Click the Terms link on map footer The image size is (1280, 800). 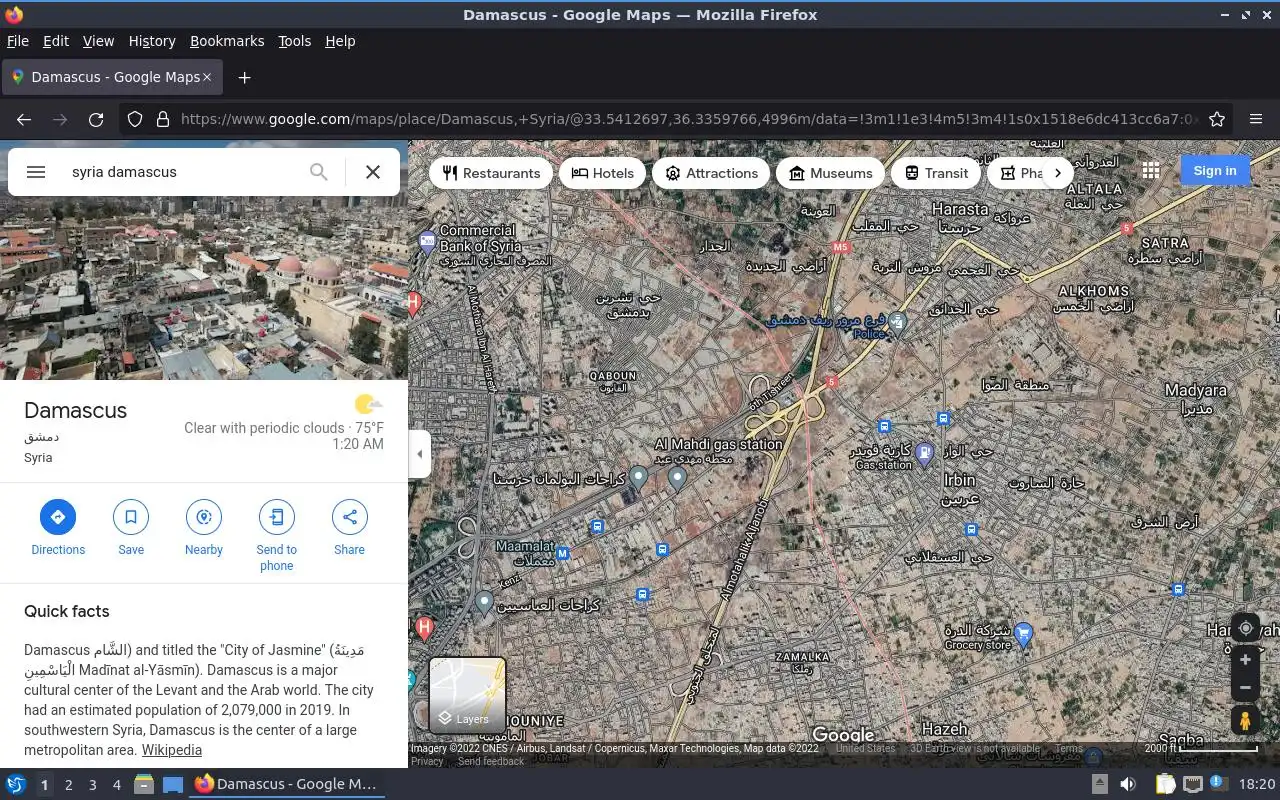(x=1068, y=748)
